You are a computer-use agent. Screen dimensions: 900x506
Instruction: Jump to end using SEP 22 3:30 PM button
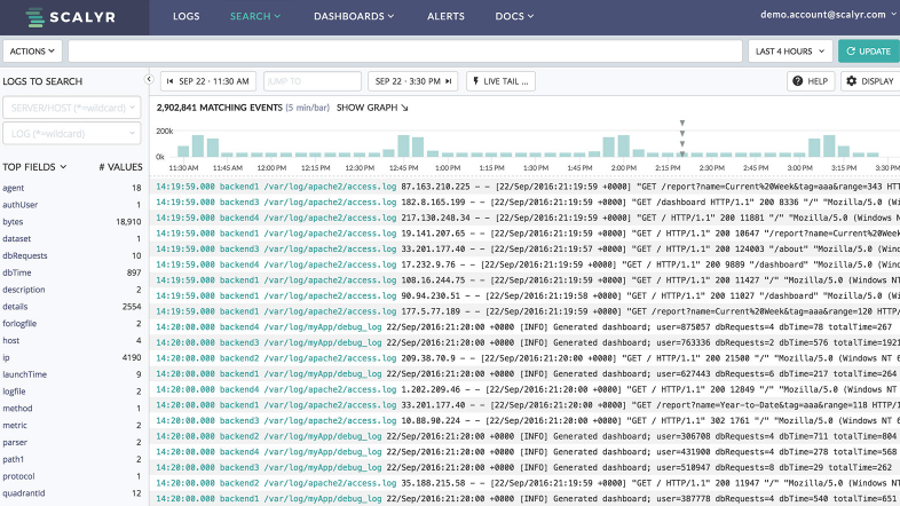413,81
